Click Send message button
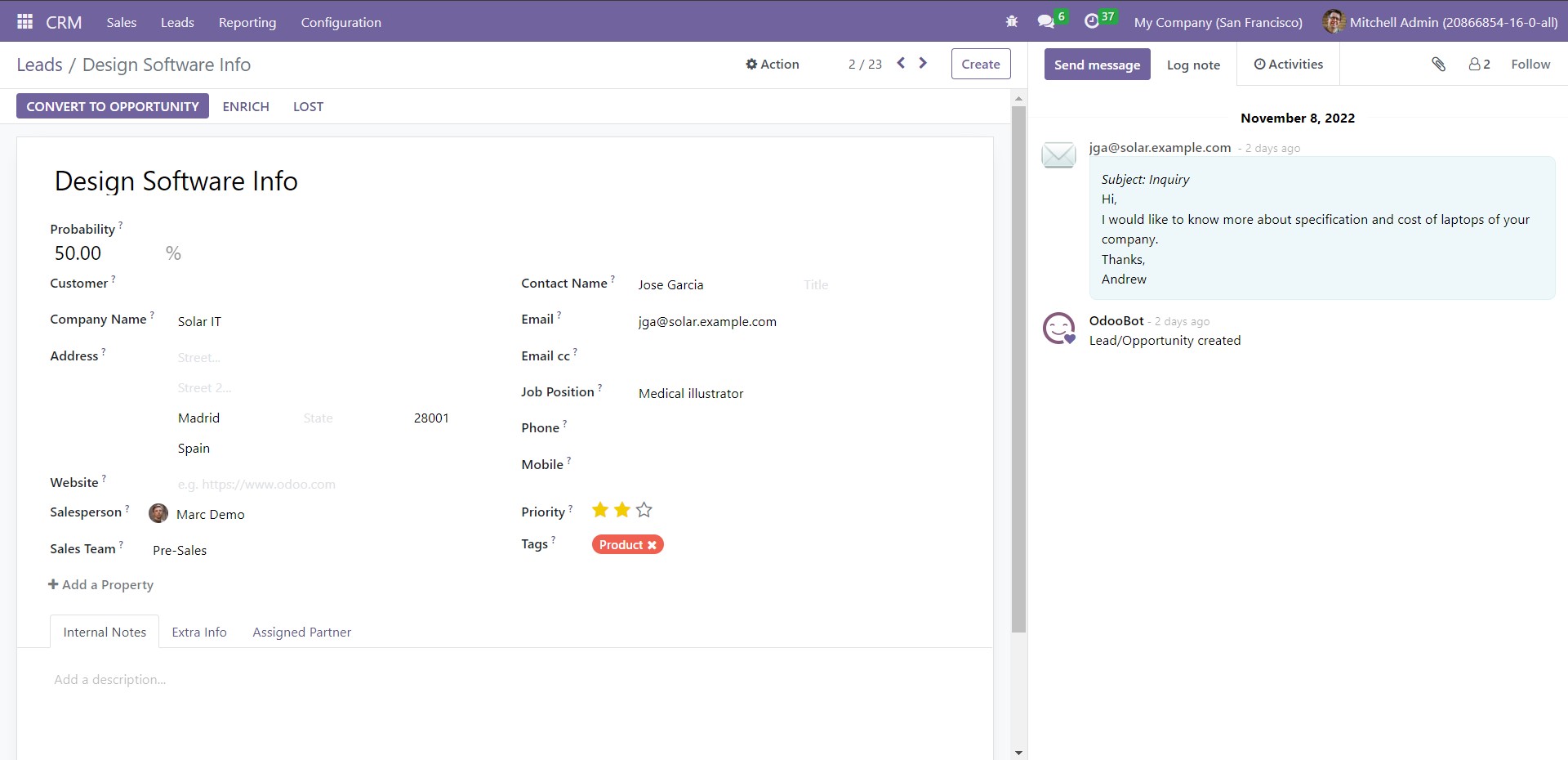The image size is (1568, 760). [1097, 65]
